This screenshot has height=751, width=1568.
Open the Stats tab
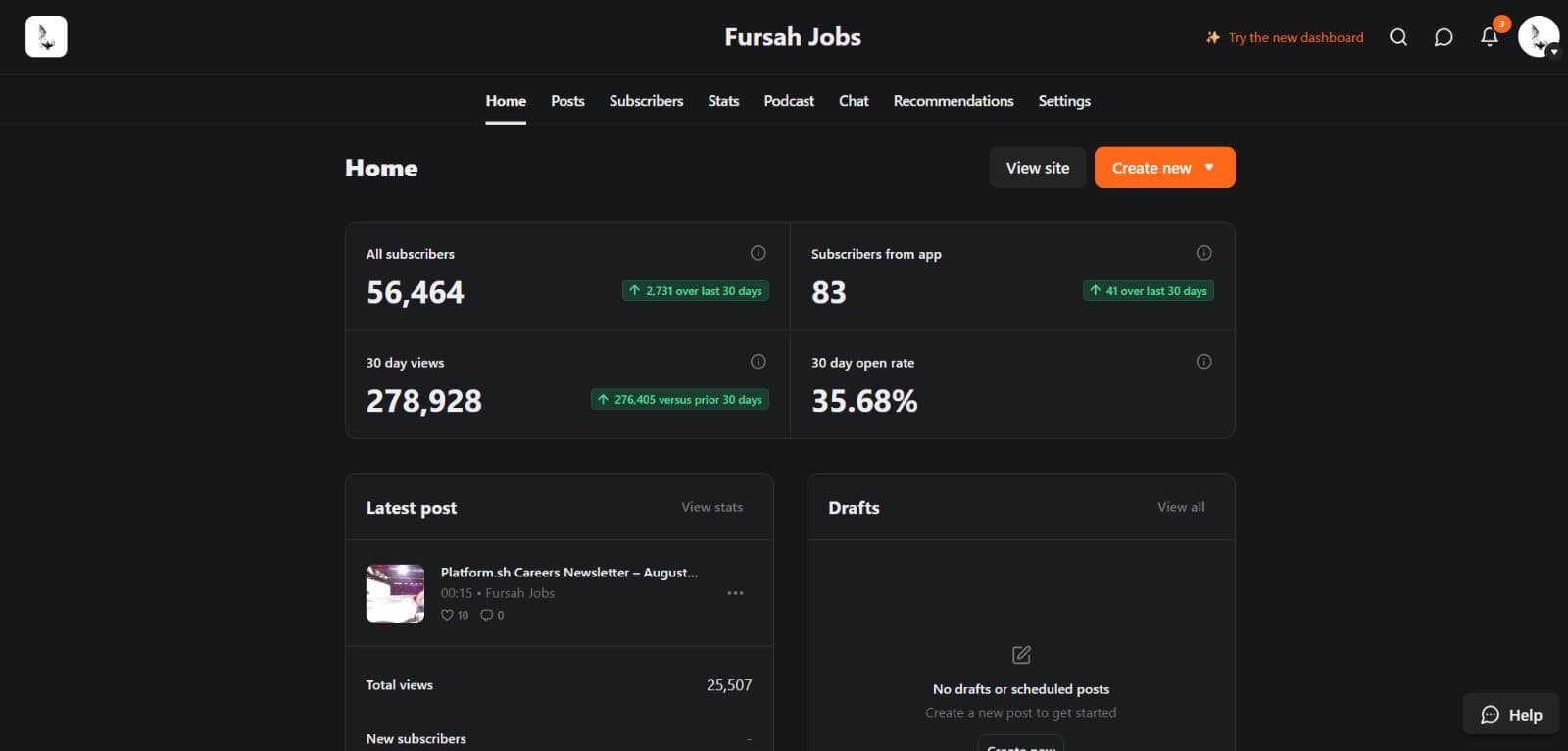(x=723, y=101)
